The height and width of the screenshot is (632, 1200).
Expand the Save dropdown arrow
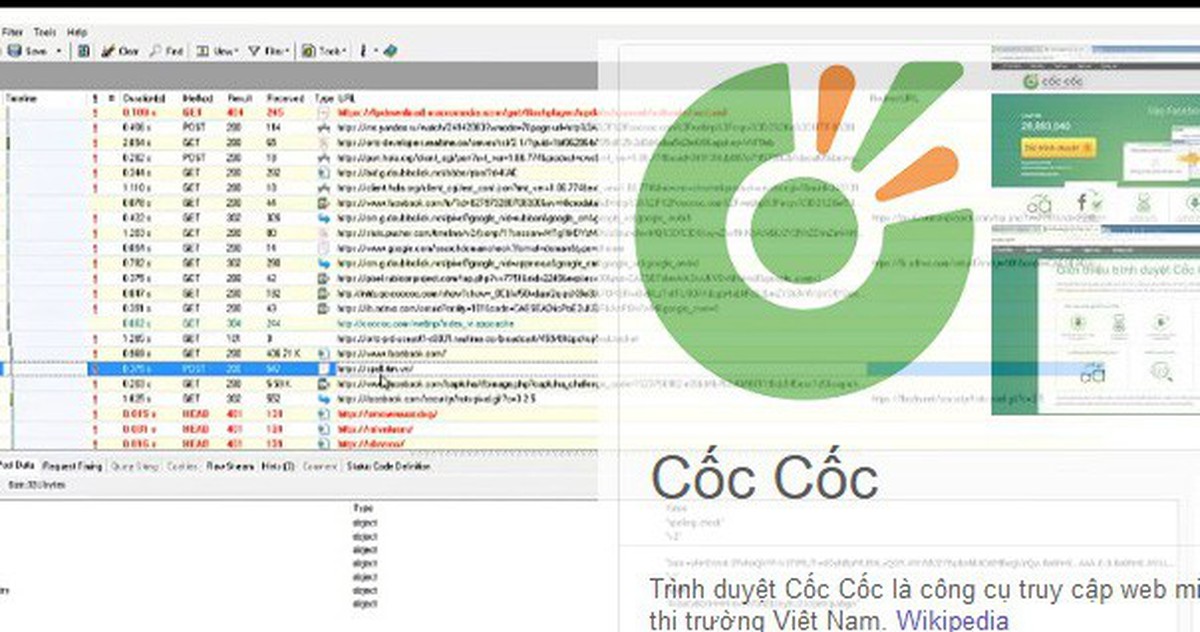coord(59,51)
